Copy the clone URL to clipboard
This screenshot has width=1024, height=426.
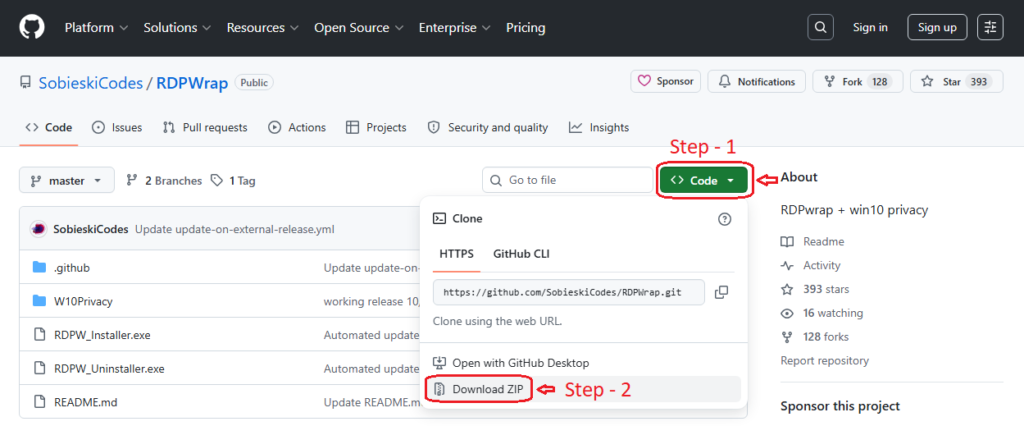pos(721,292)
